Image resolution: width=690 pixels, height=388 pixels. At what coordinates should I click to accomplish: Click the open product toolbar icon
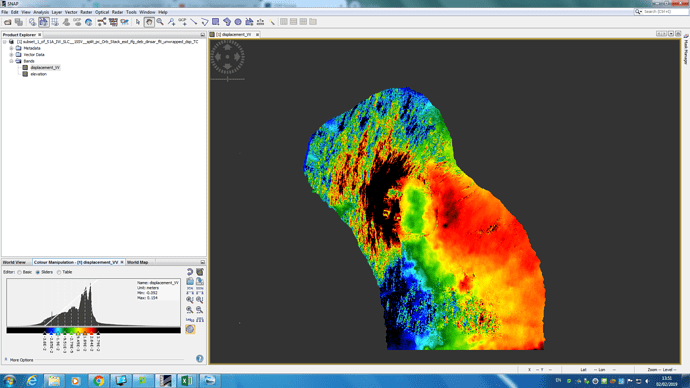click(x=7, y=22)
